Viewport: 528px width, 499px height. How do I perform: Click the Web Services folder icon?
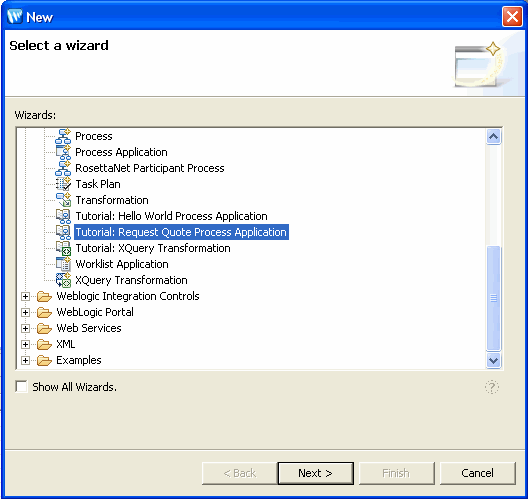[x=44, y=328]
